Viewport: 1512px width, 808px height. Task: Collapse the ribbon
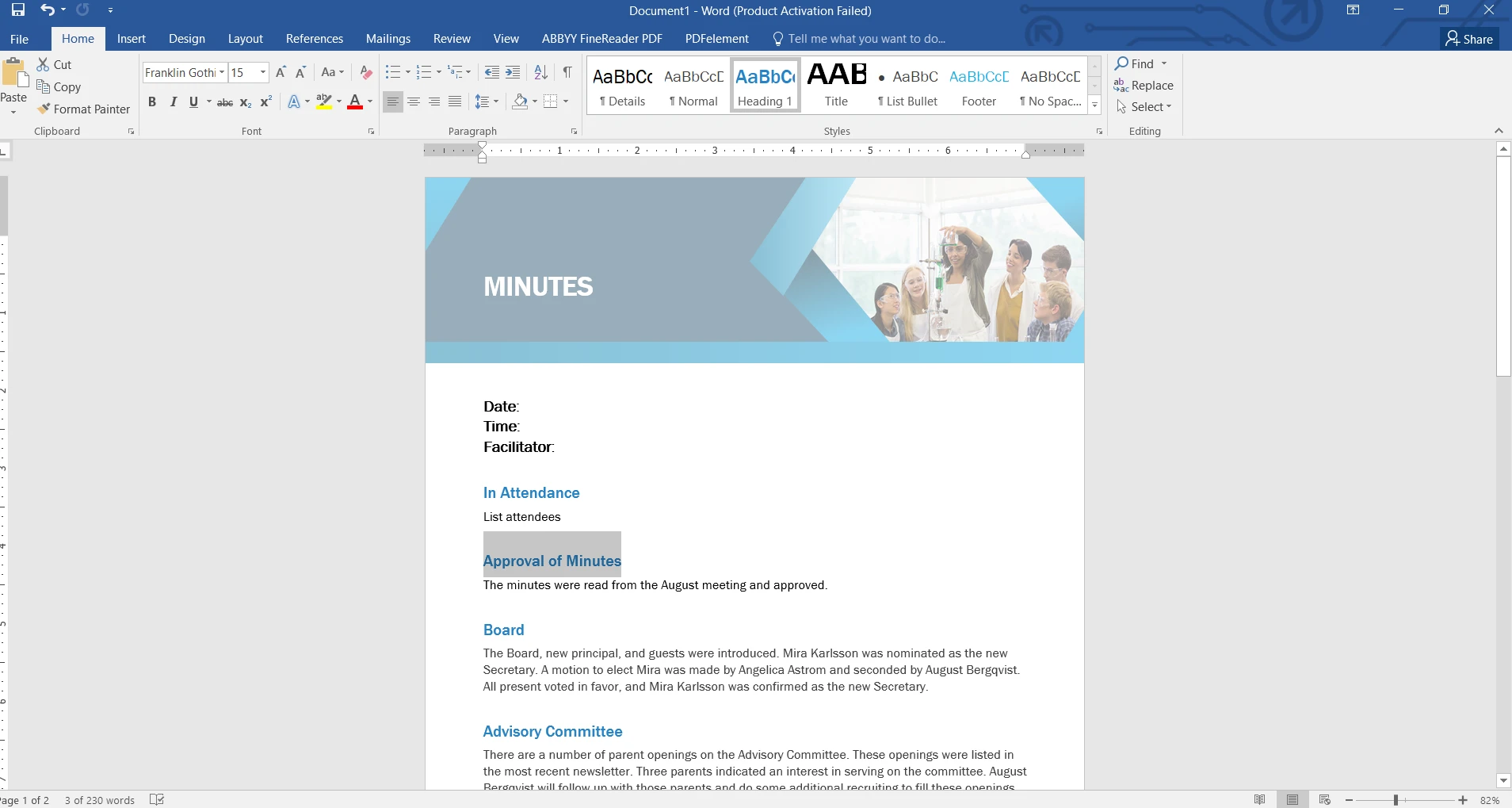pyautogui.click(x=1499, y=131)
